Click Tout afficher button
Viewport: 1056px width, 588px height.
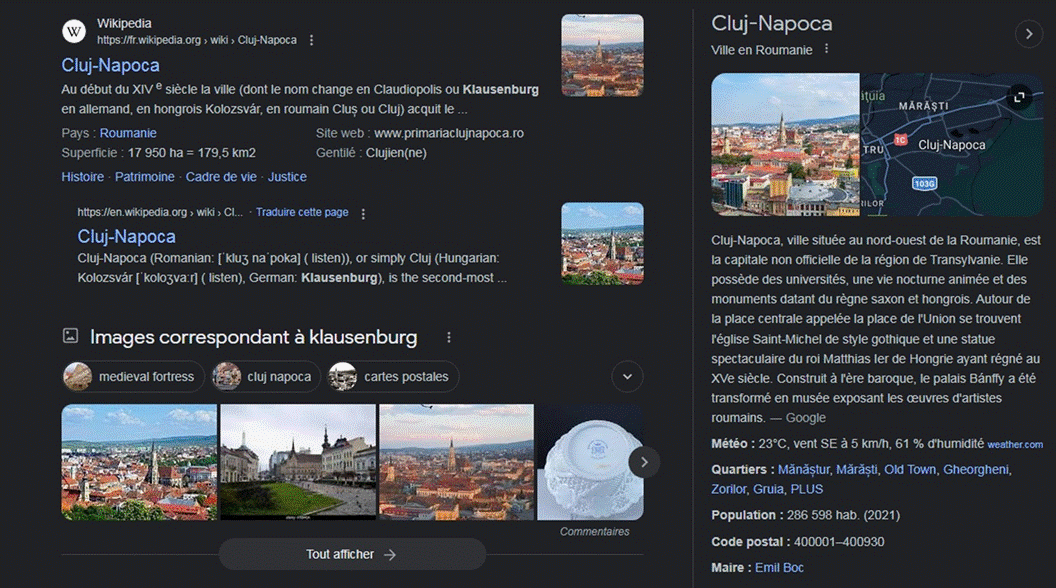(x=352, y=554)
